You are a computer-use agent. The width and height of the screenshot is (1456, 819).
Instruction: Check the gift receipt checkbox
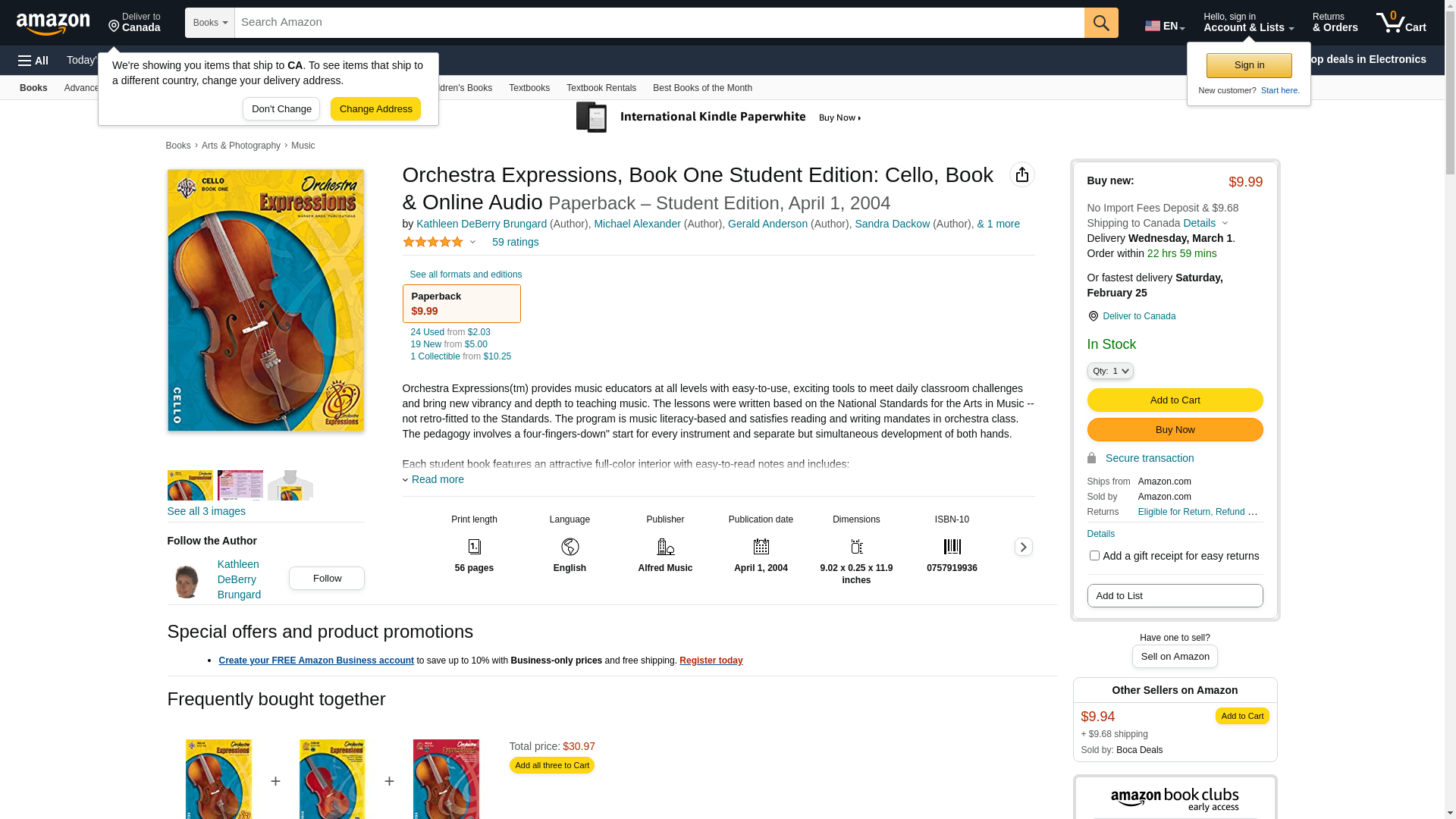coord(1094,556)
